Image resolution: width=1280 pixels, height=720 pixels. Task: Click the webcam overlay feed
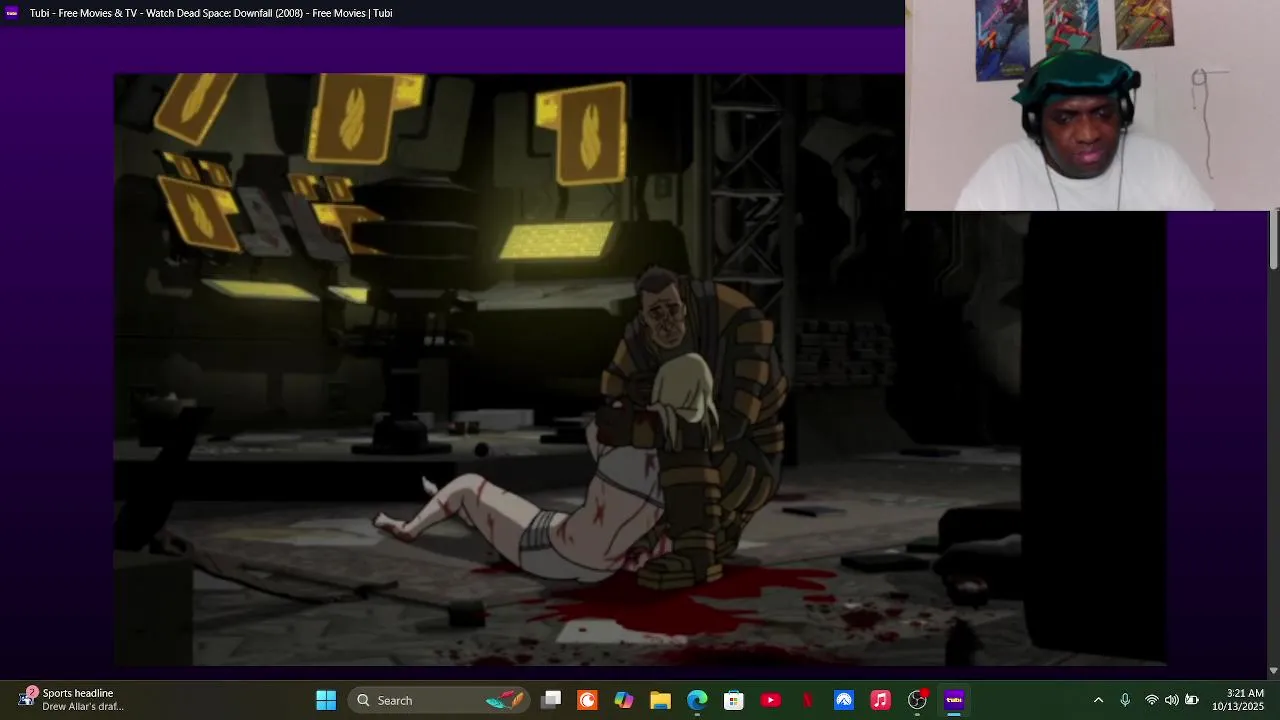click(1092, 105)
